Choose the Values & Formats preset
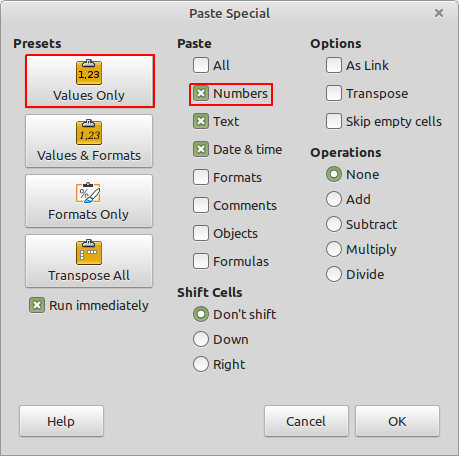459x456 pixels. 89,141
